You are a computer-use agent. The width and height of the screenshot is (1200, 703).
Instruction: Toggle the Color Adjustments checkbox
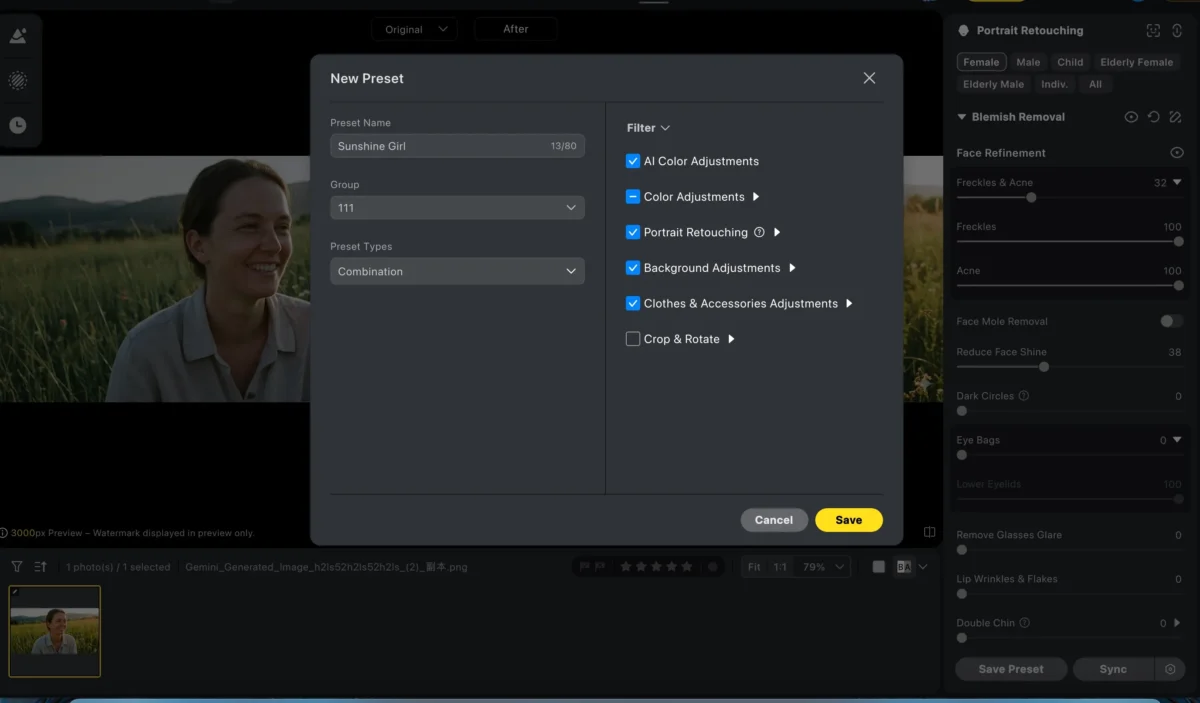pyautogui.click(x=633, y=197)
